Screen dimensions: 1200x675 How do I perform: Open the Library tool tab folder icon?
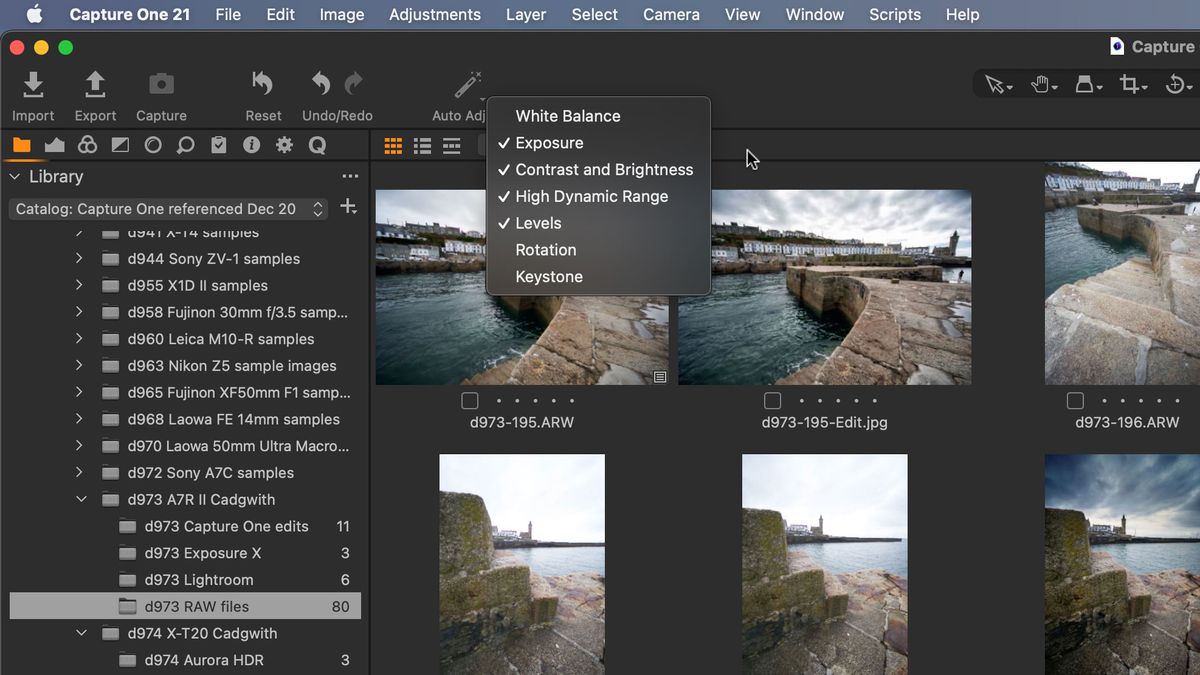(x=21, y=145)
